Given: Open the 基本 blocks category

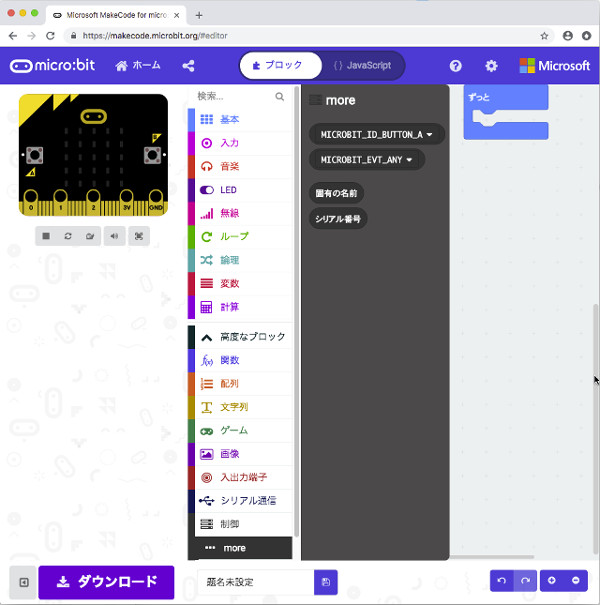Looking at the screenshot, I should tap(241, 120).
